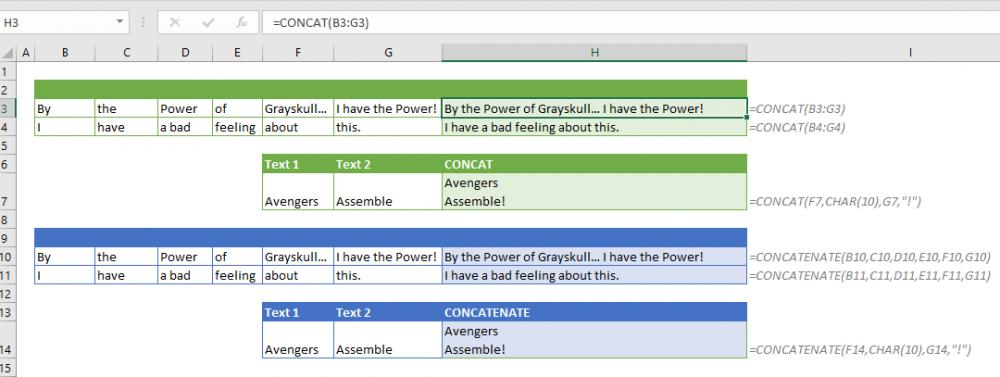Click the green Text 2 header cell
The image size is (1000, 377).
coord(388,164)
